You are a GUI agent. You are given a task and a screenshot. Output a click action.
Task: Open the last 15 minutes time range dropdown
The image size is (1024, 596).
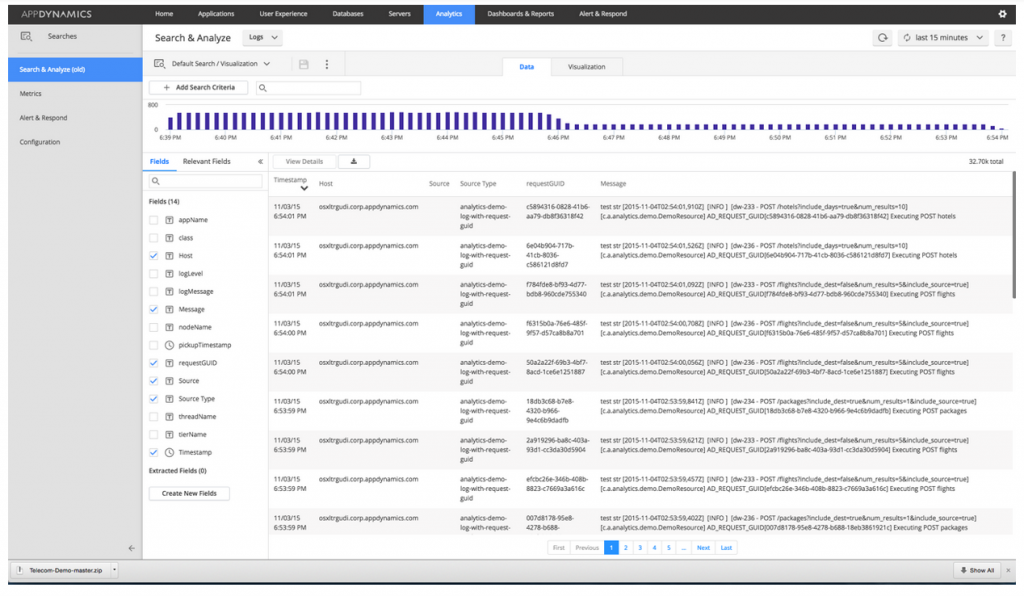942,38
